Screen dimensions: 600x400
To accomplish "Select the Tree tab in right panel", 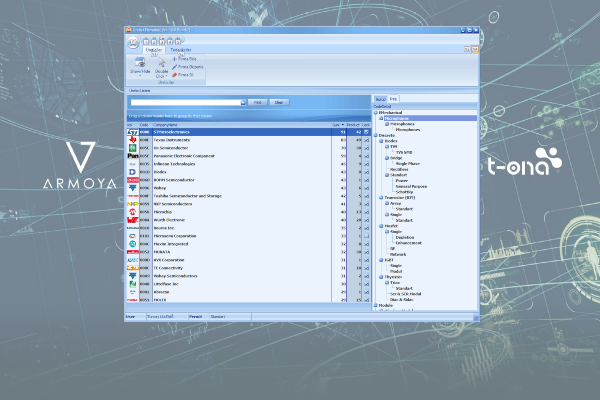I will [x=393, y=99].
